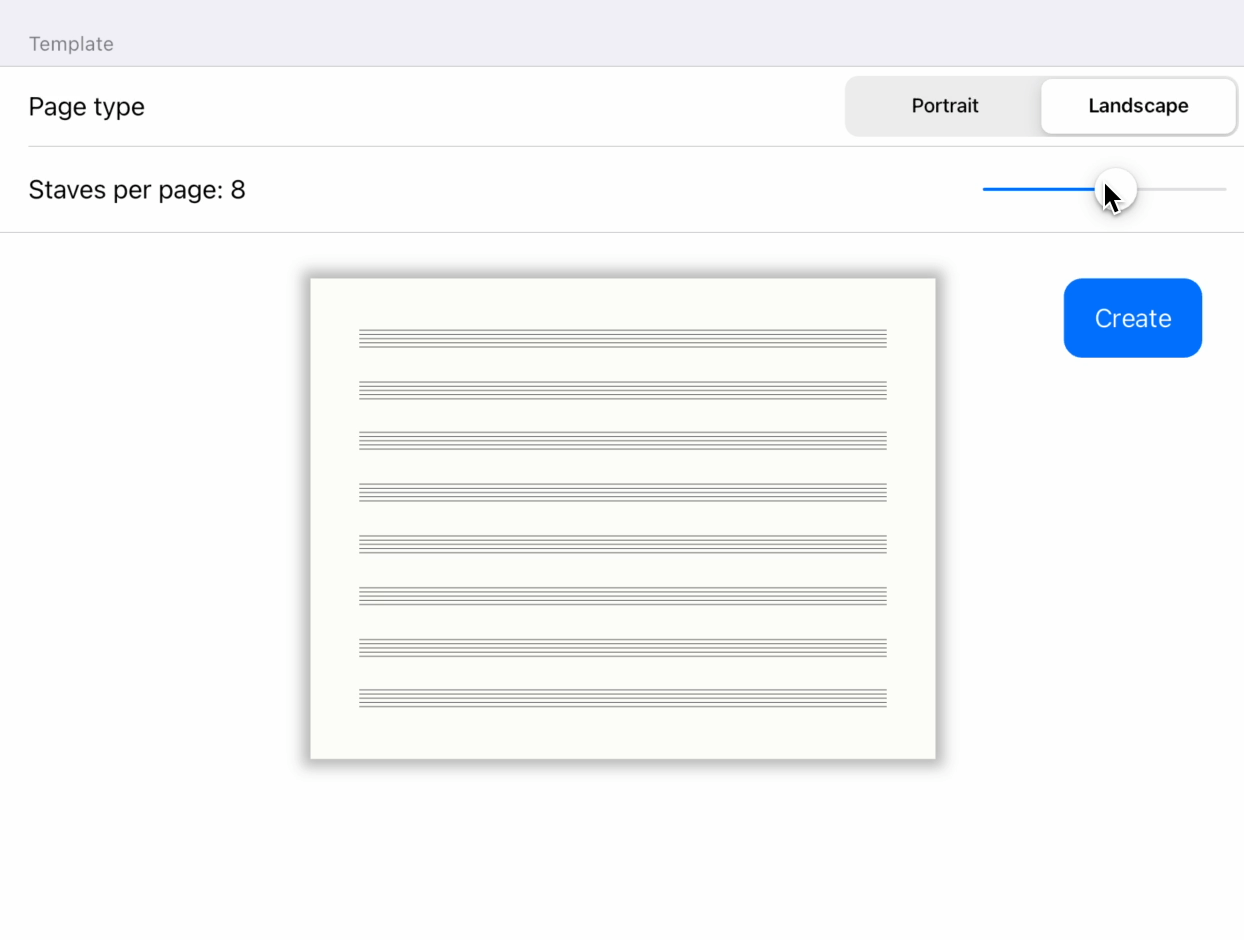1244x940 pixels.
Task: Click the blank bottom margin of preview page
Action: (x=622, y=735)
